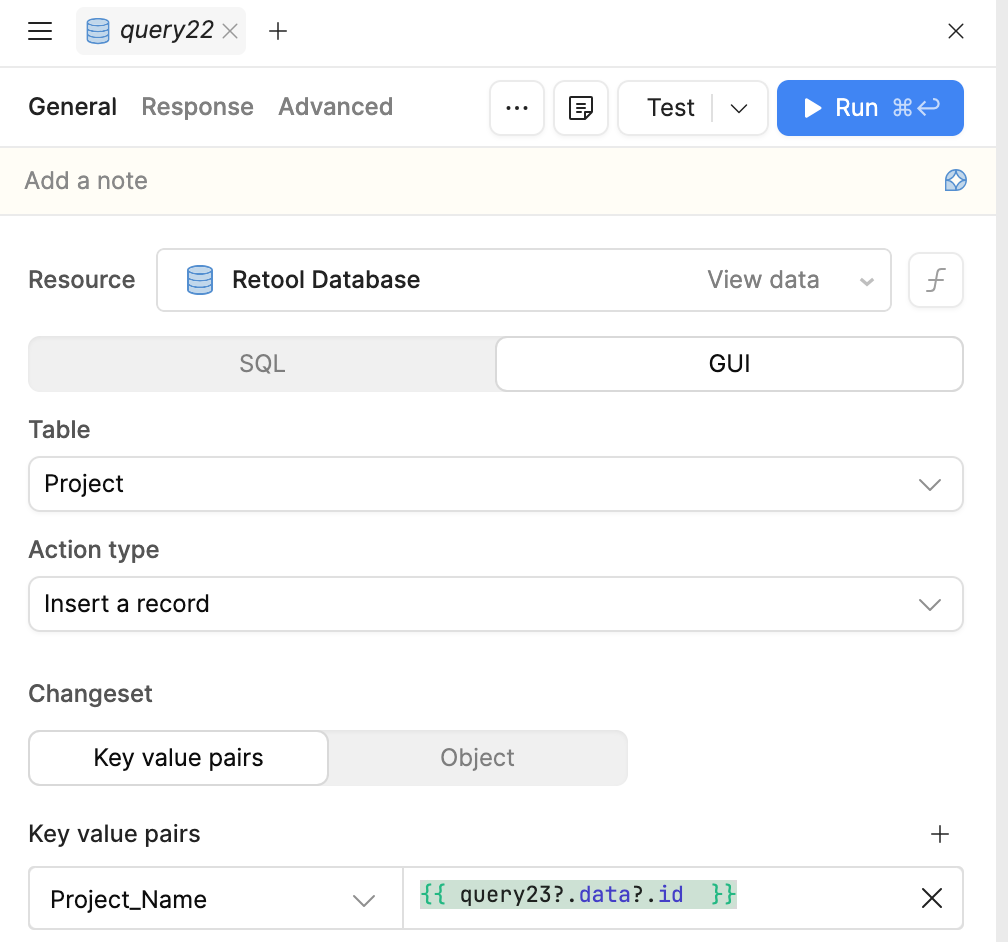Close the query editor panel

pyautogui.click(x=955, y=31)
